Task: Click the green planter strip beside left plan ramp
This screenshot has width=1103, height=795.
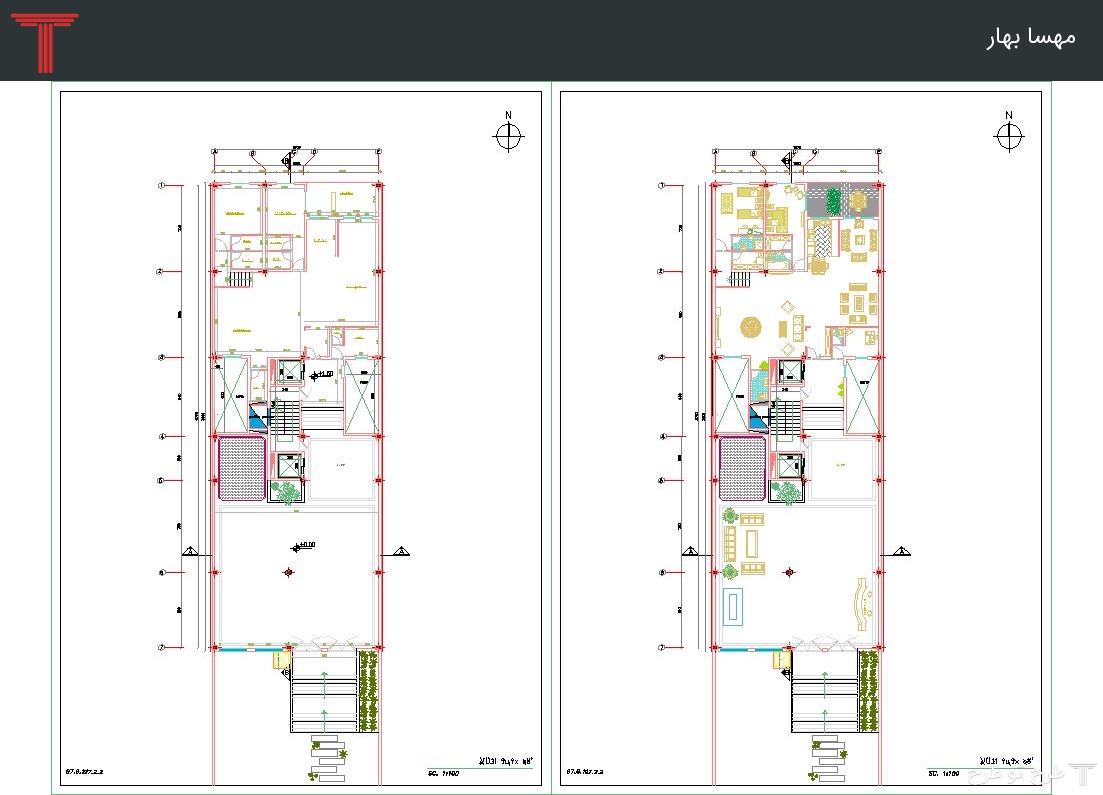Action: pyautogui.click(x=368, y=690)
